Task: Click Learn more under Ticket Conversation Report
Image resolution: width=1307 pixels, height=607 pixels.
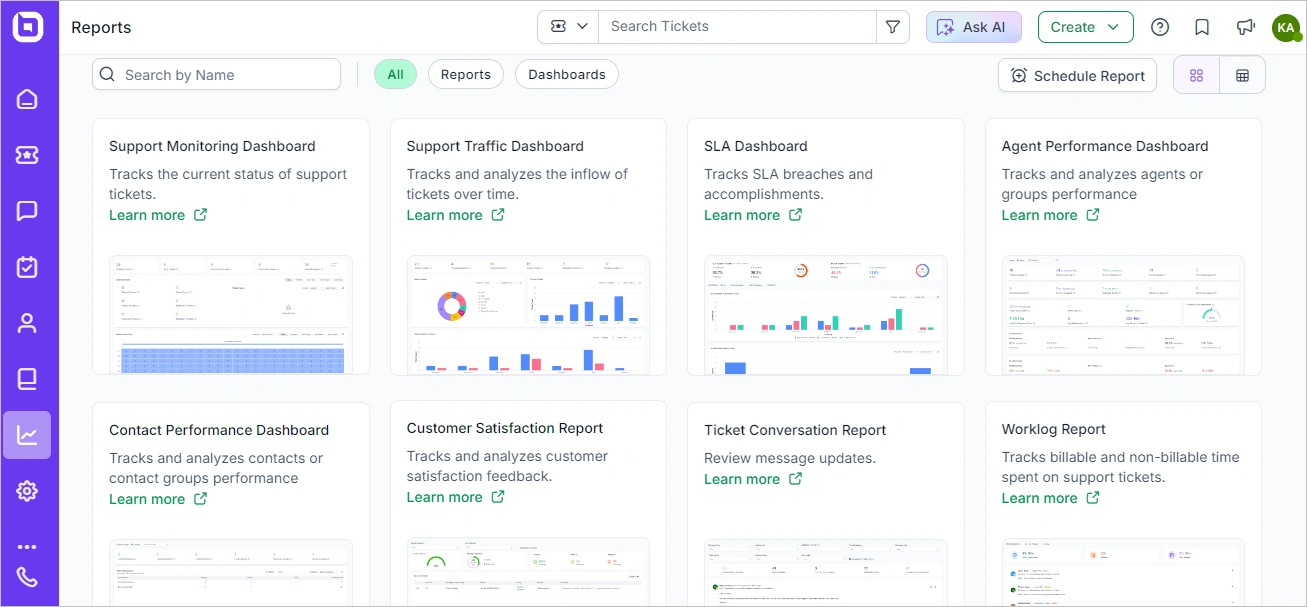Action: [742, 479]
